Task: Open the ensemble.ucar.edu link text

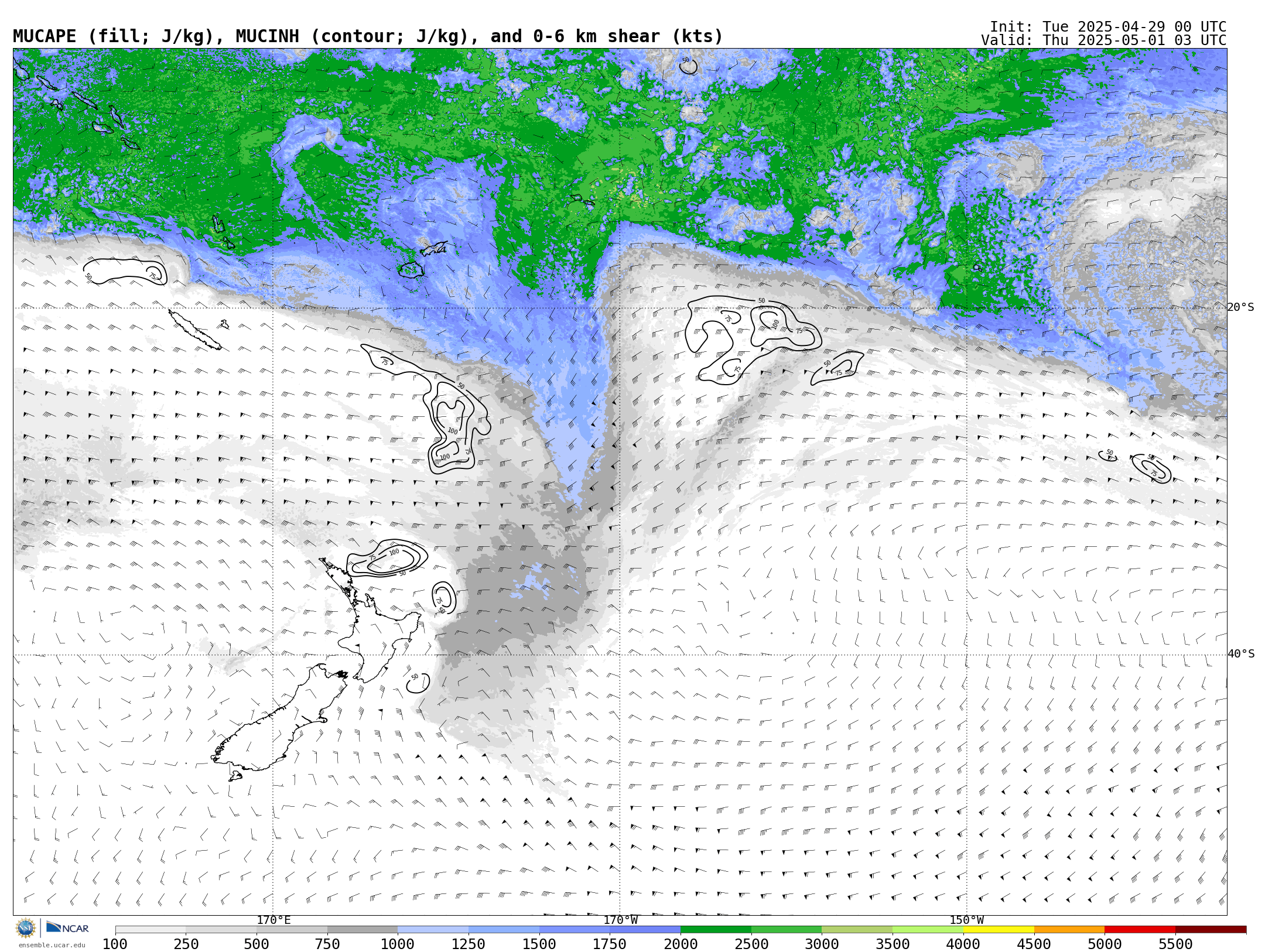Action: pos(52,945)
